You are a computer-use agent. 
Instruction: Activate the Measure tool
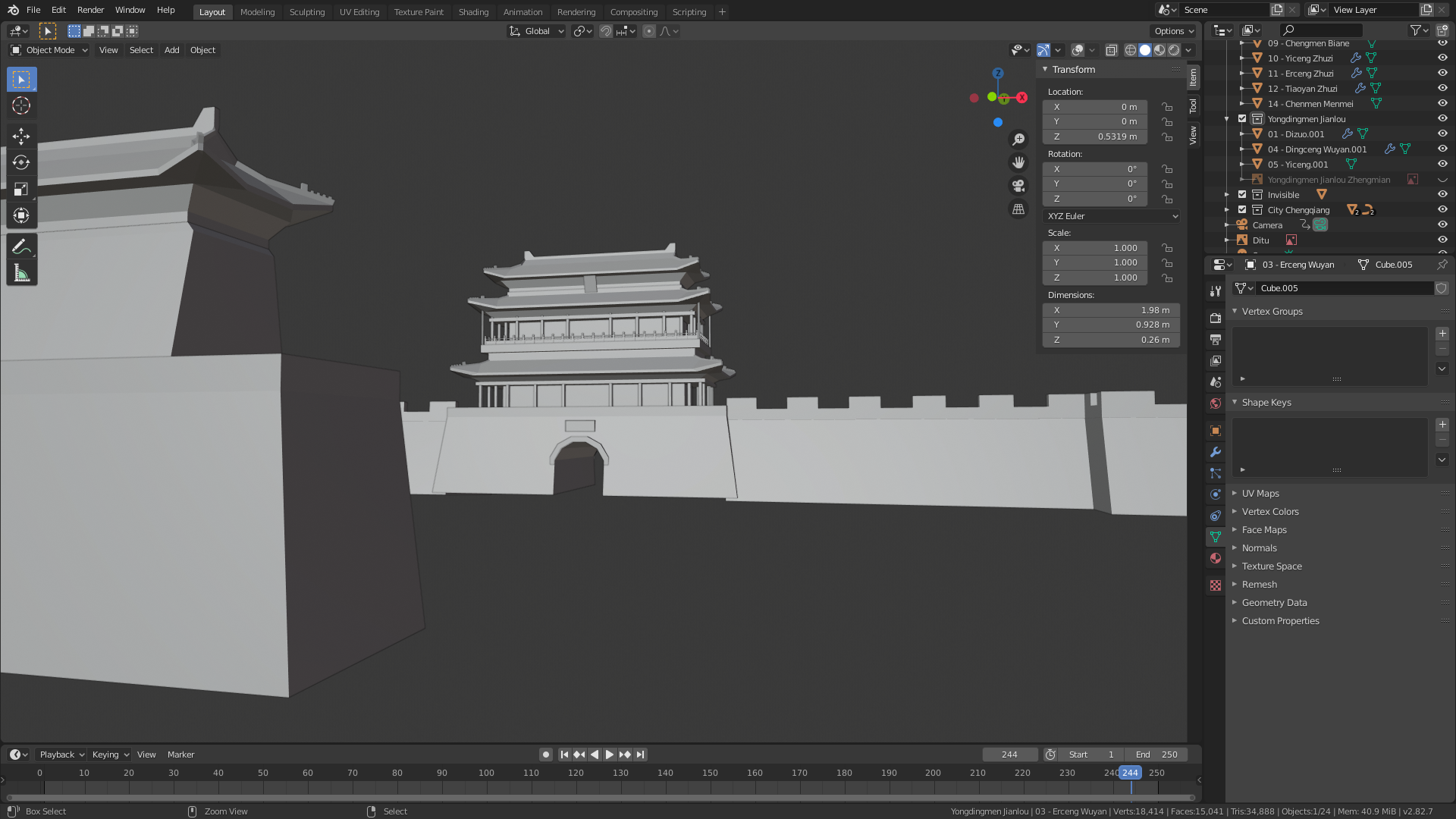click(x=21, y=272)
